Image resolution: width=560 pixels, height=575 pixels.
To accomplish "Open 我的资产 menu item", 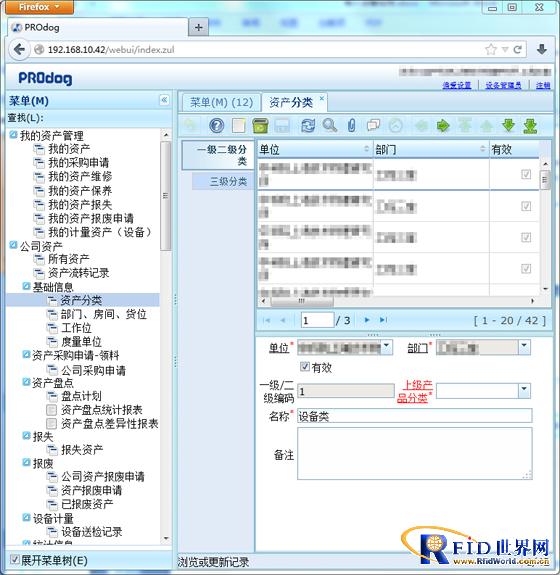I will (x=69, y=149).
